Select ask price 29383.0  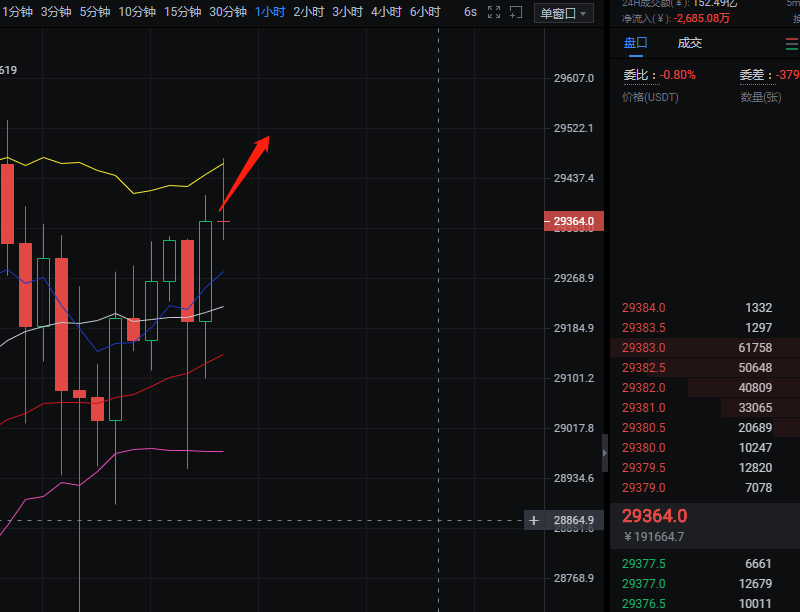643,347
